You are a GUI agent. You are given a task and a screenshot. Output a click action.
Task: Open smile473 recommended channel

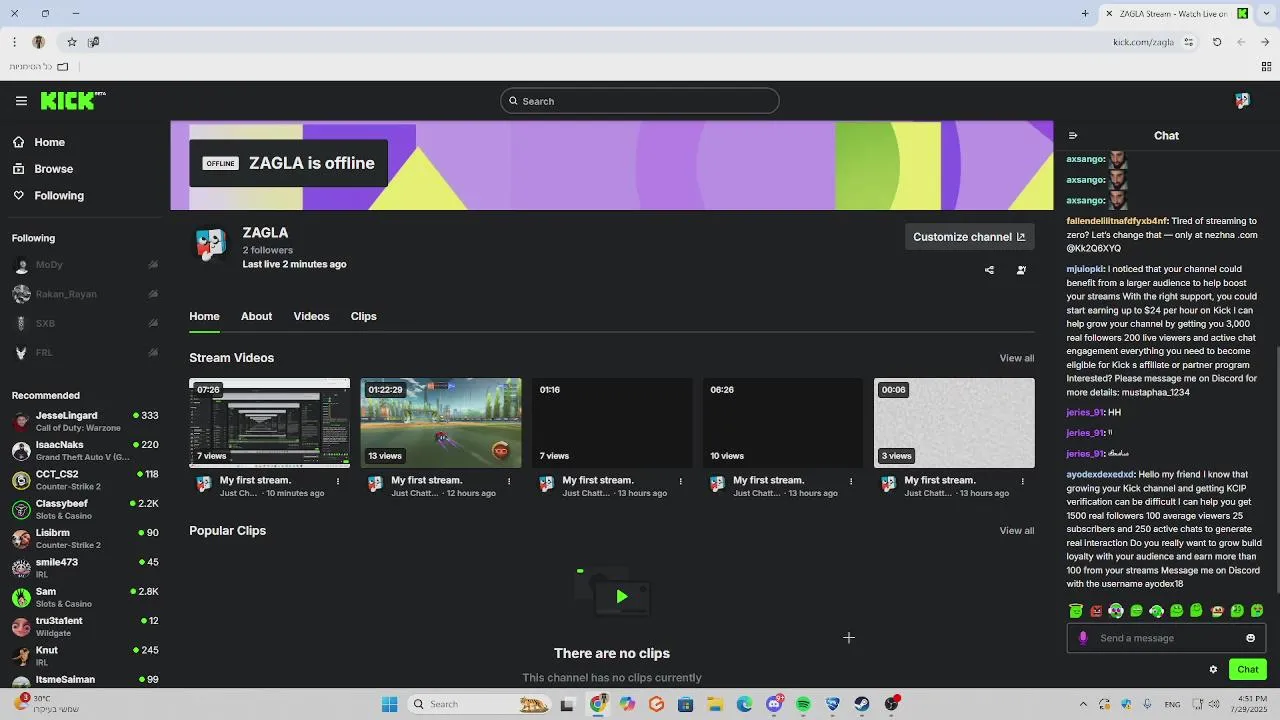84,568
